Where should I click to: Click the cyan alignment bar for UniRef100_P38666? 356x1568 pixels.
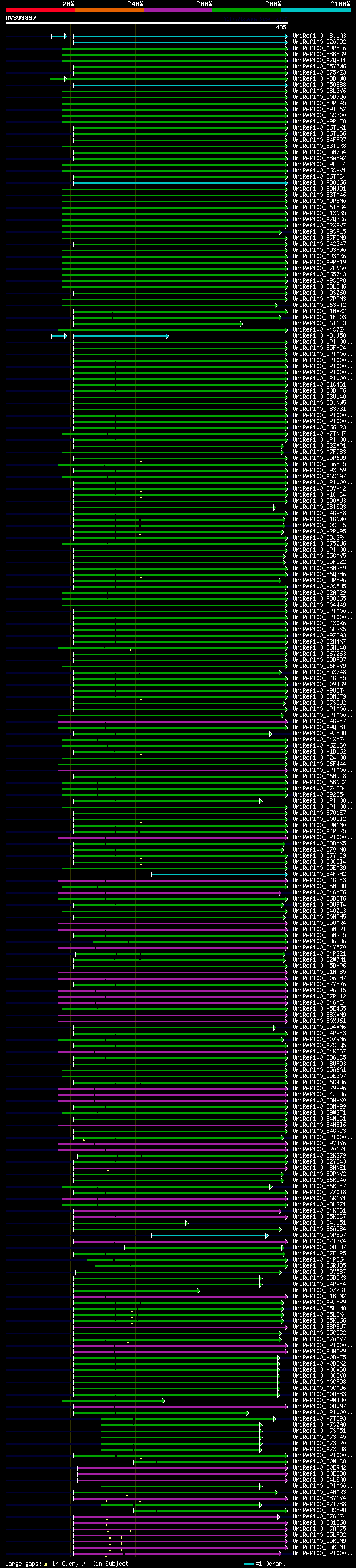(181, 183)
